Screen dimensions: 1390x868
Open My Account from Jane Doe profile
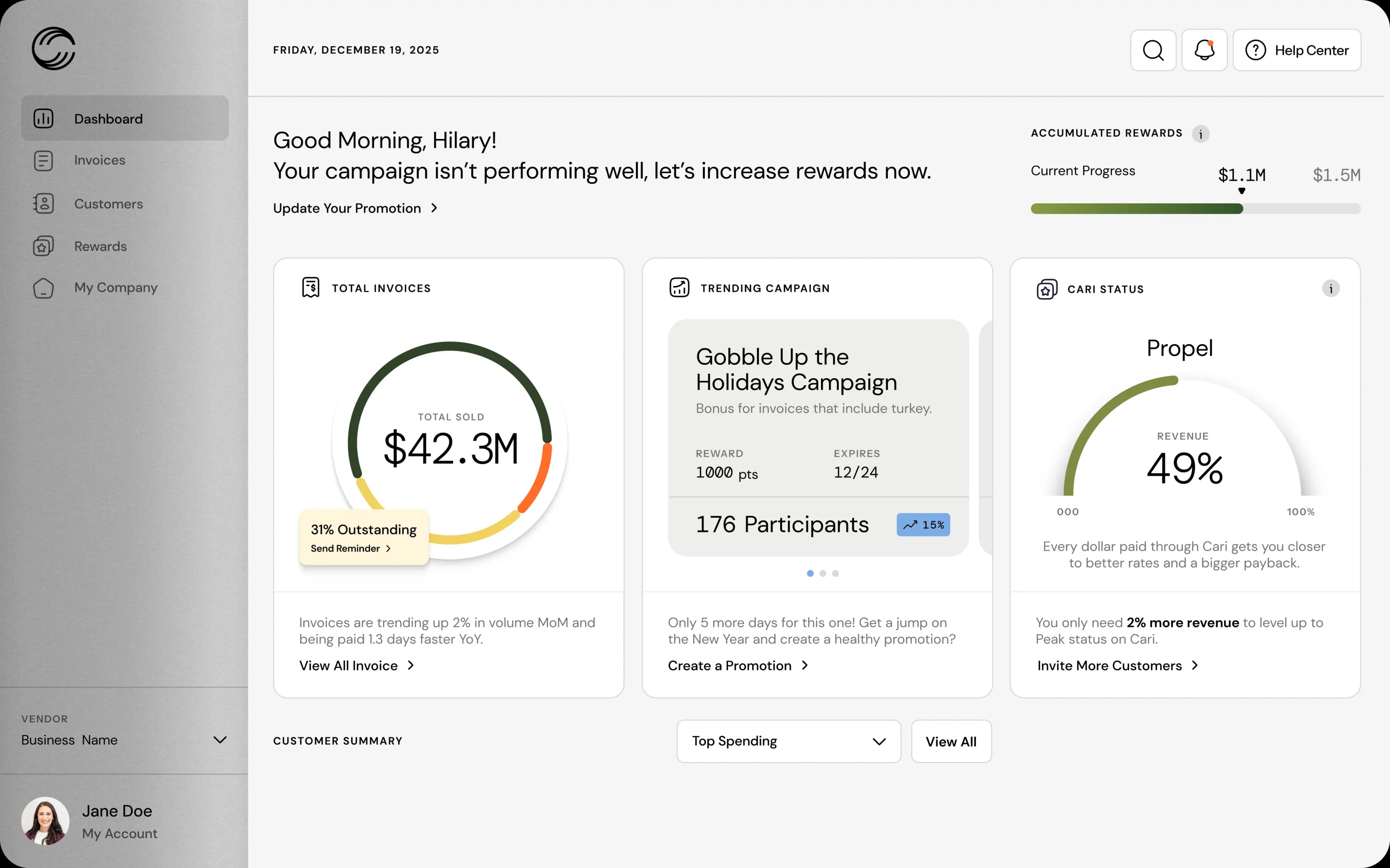[119, 833]
